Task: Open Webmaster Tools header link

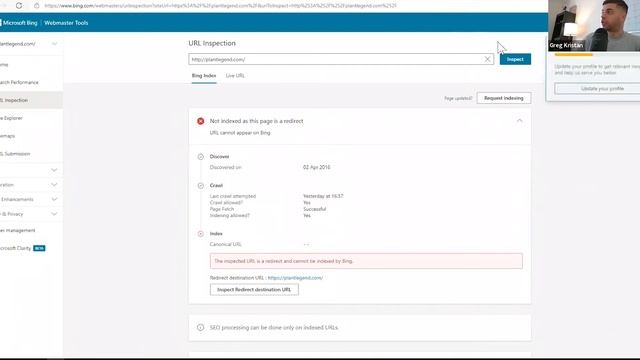Action: 66,23
